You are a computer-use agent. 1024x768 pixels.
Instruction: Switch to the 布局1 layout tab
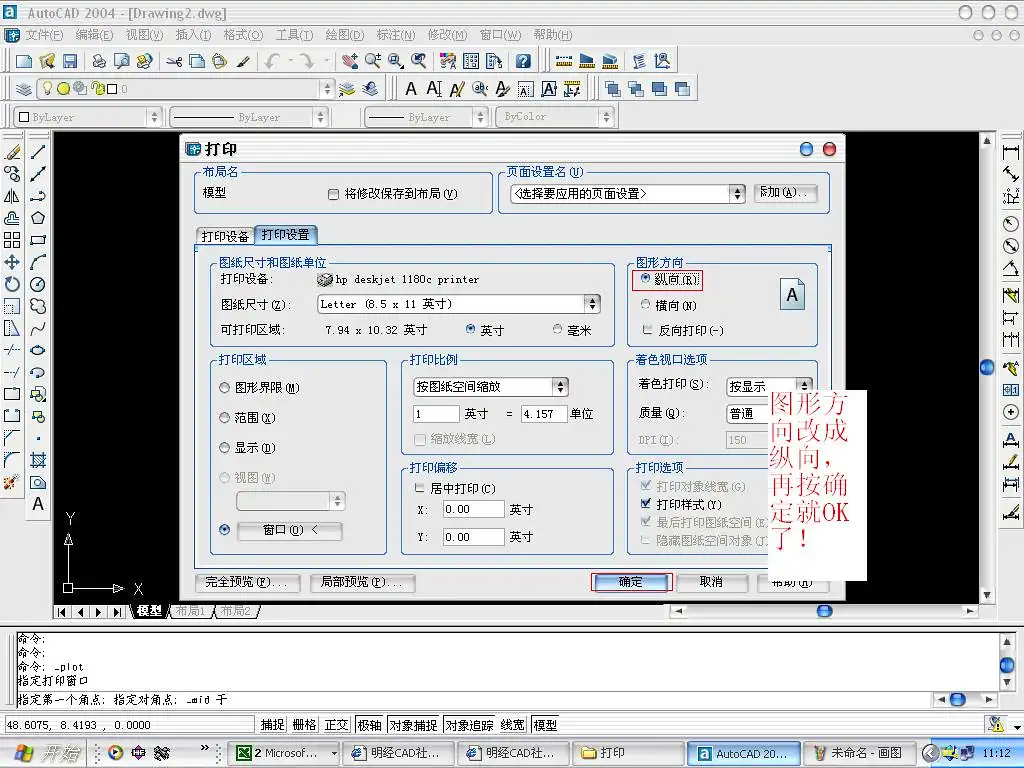[191, 611]
